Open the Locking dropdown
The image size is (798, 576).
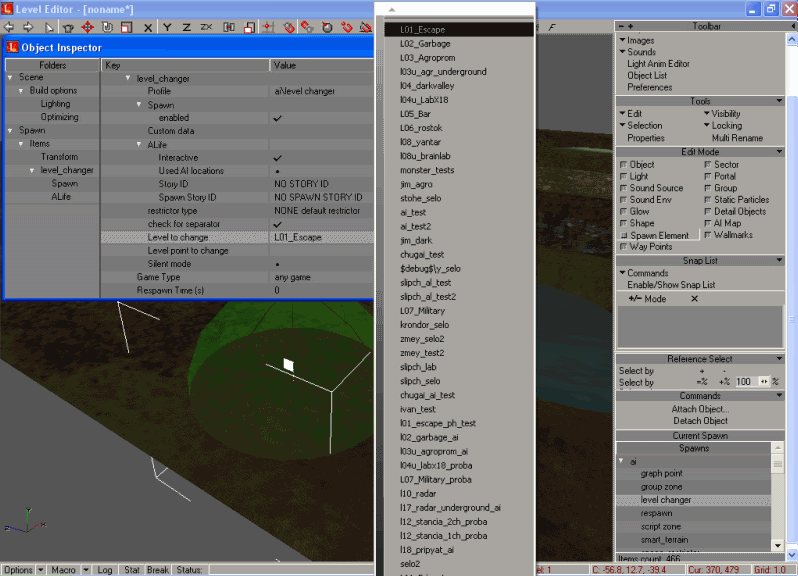point(723,125)
